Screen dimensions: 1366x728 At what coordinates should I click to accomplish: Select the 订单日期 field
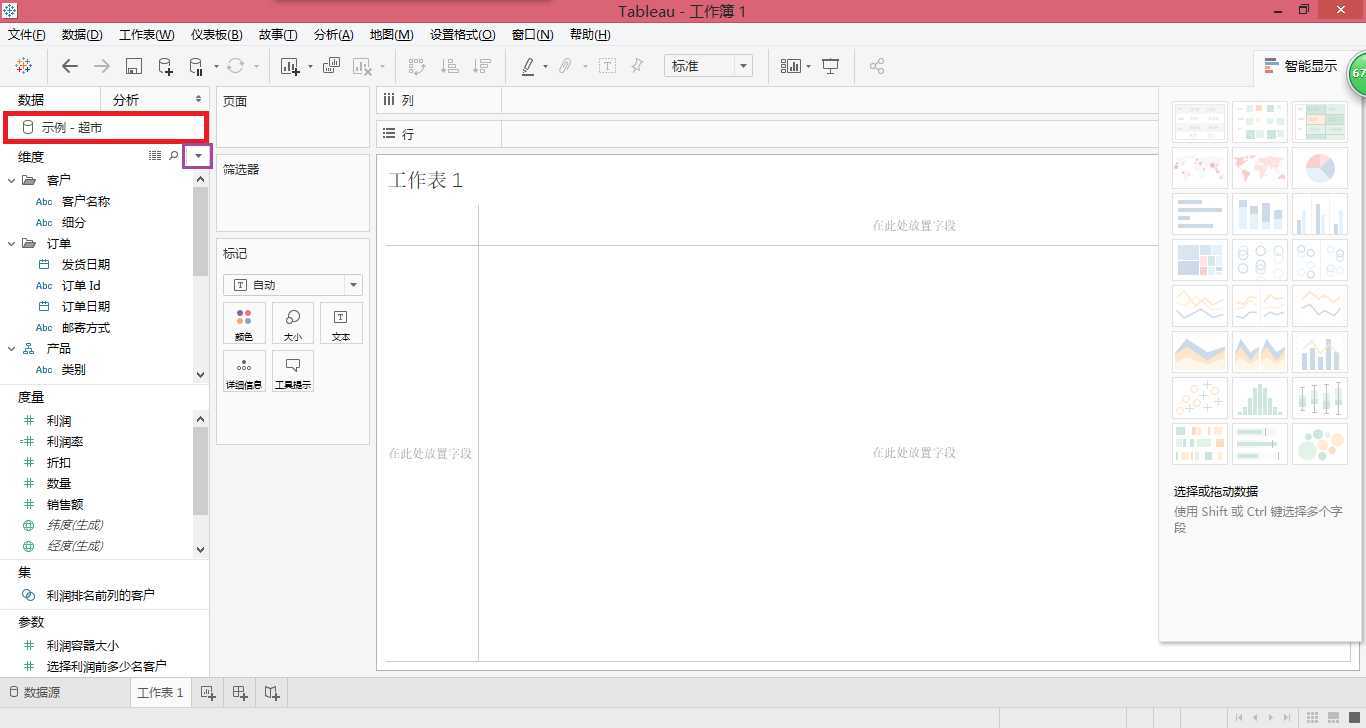tap(86, 306)
